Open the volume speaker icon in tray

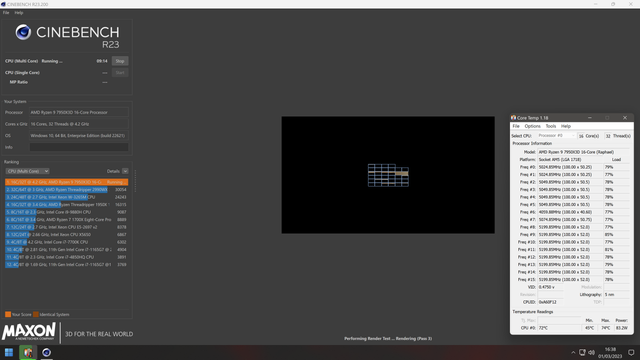(x=591, y=353)
